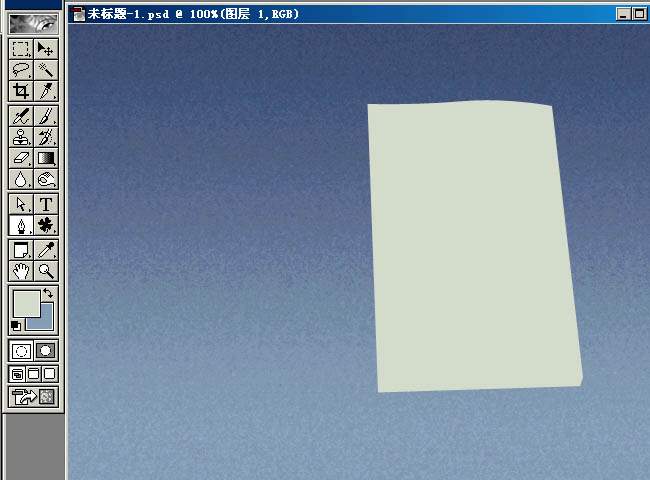Select the Zoom magnifier tool
Image resolution: width=650 pixels, height=480 pixels.
46,271
